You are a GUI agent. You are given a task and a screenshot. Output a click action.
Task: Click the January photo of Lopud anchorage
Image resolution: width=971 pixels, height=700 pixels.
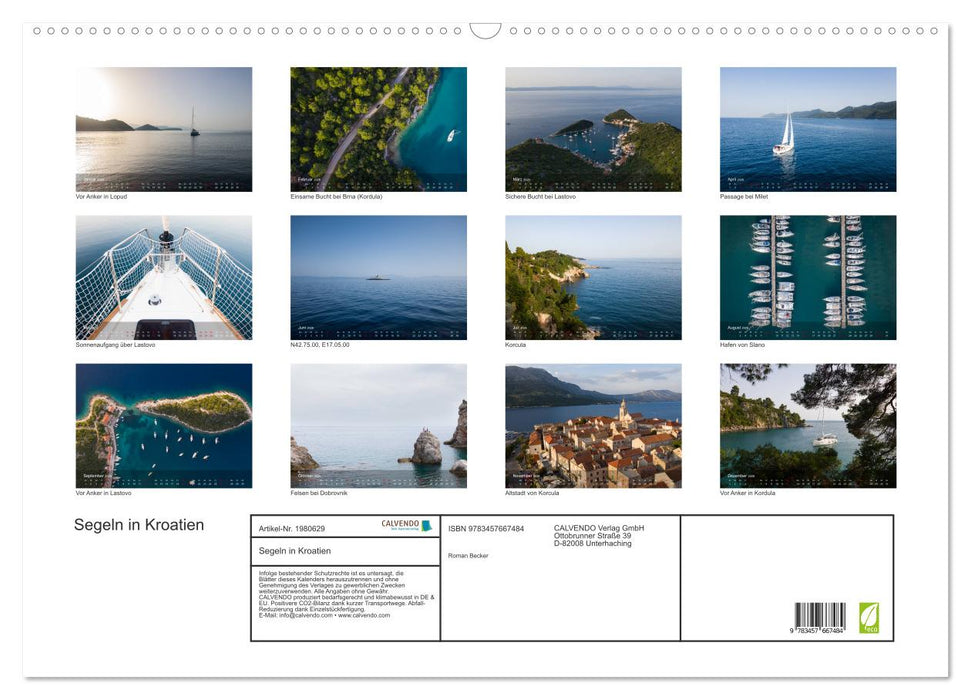pos(163,128)
